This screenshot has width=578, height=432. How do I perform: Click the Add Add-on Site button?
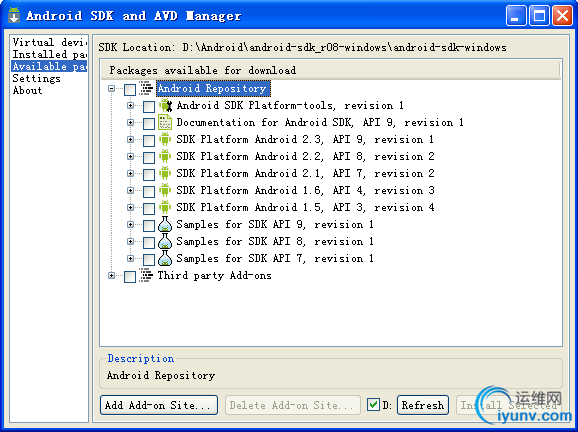coord(159,405)
